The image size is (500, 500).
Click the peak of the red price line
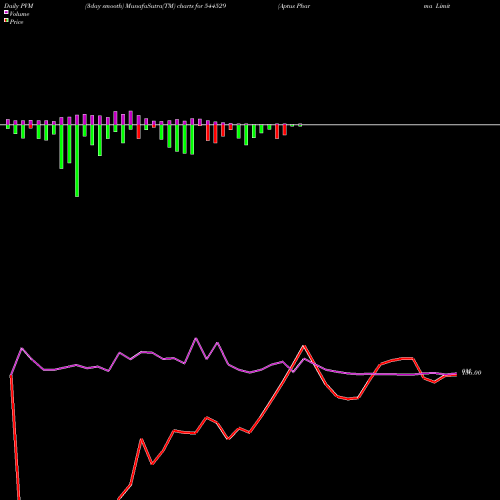pos(304,346)
